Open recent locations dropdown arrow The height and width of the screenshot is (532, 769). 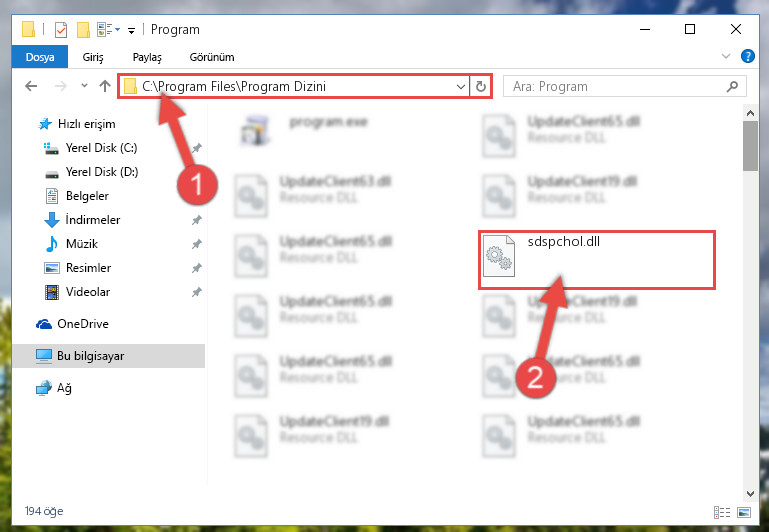[x=84, y=86]
